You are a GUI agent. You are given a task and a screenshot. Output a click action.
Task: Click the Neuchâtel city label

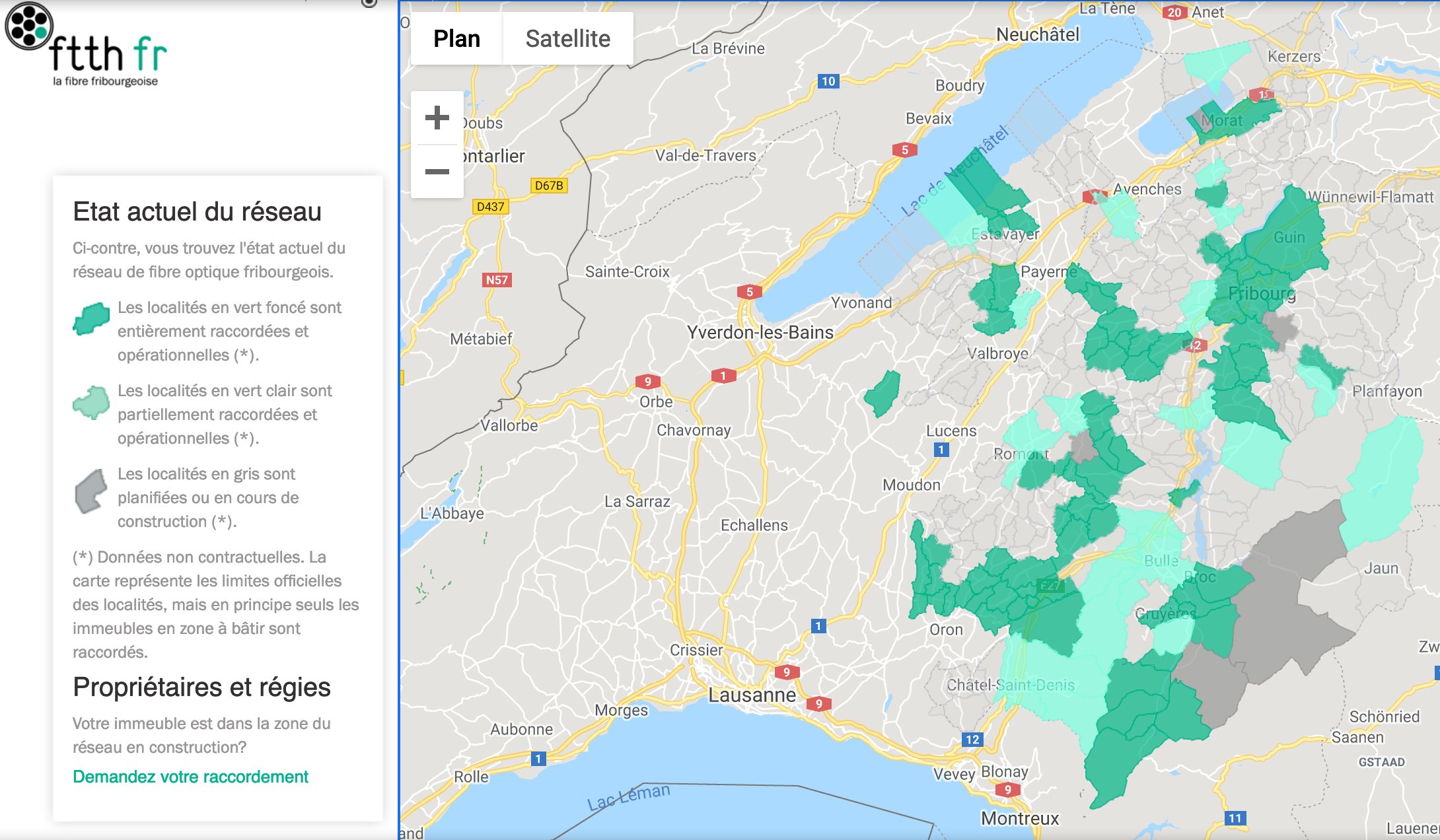tap(1038, 34)
